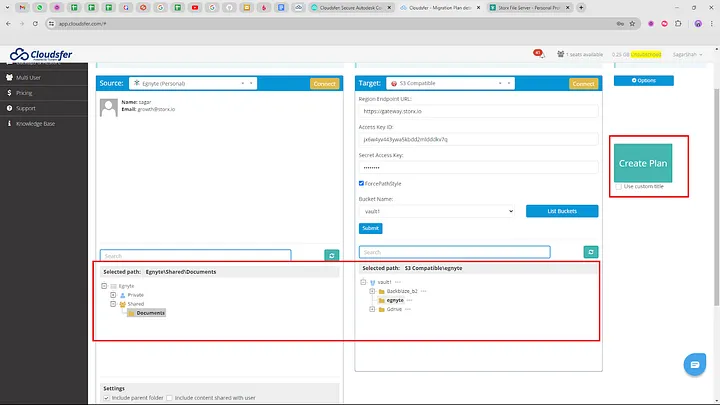Click the Multi User sidebar icon
The height and width of the screenshot is (405, 720).
tap(9, 78)
